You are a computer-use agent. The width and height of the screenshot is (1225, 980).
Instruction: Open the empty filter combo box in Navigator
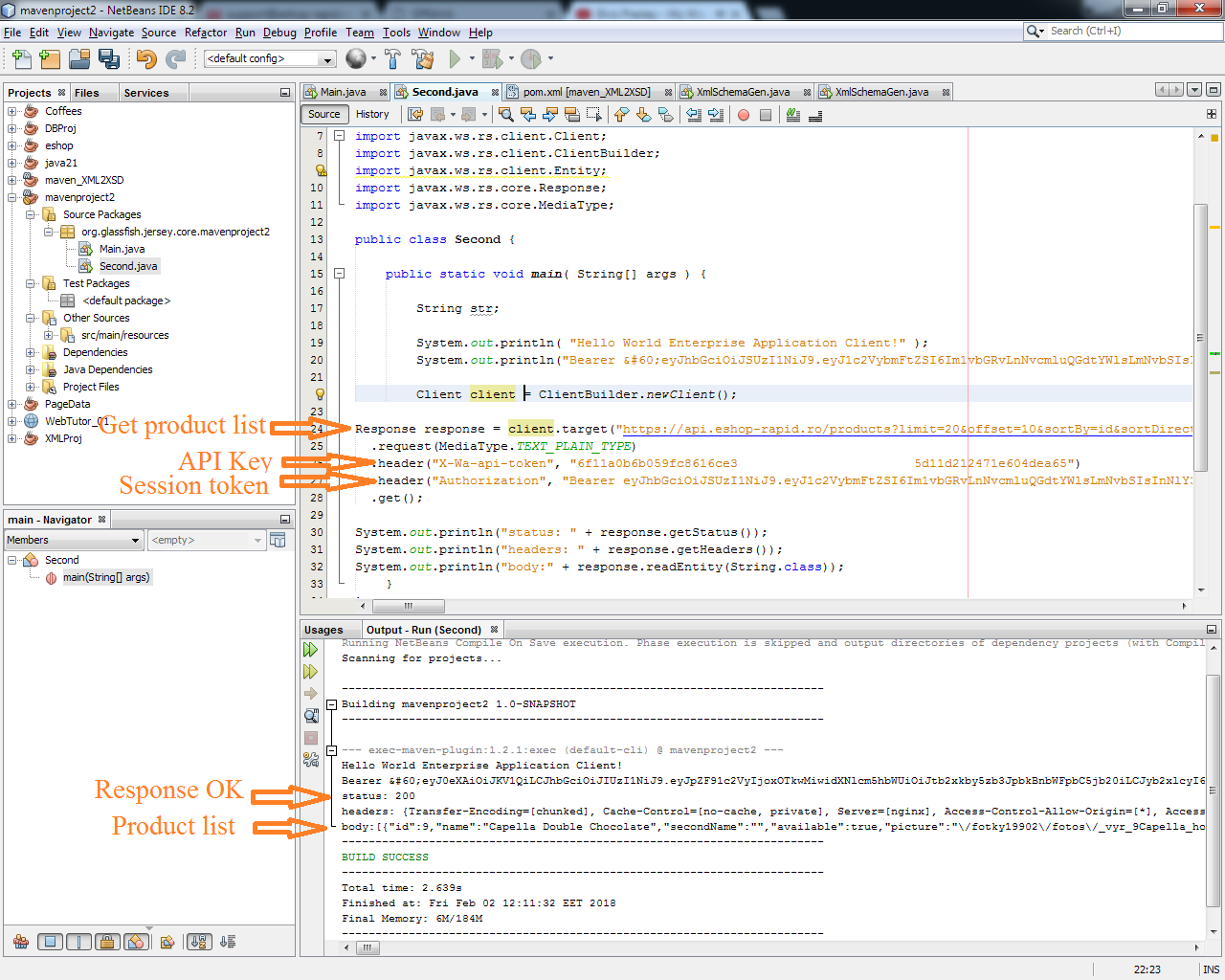click(x=207, y=541)
